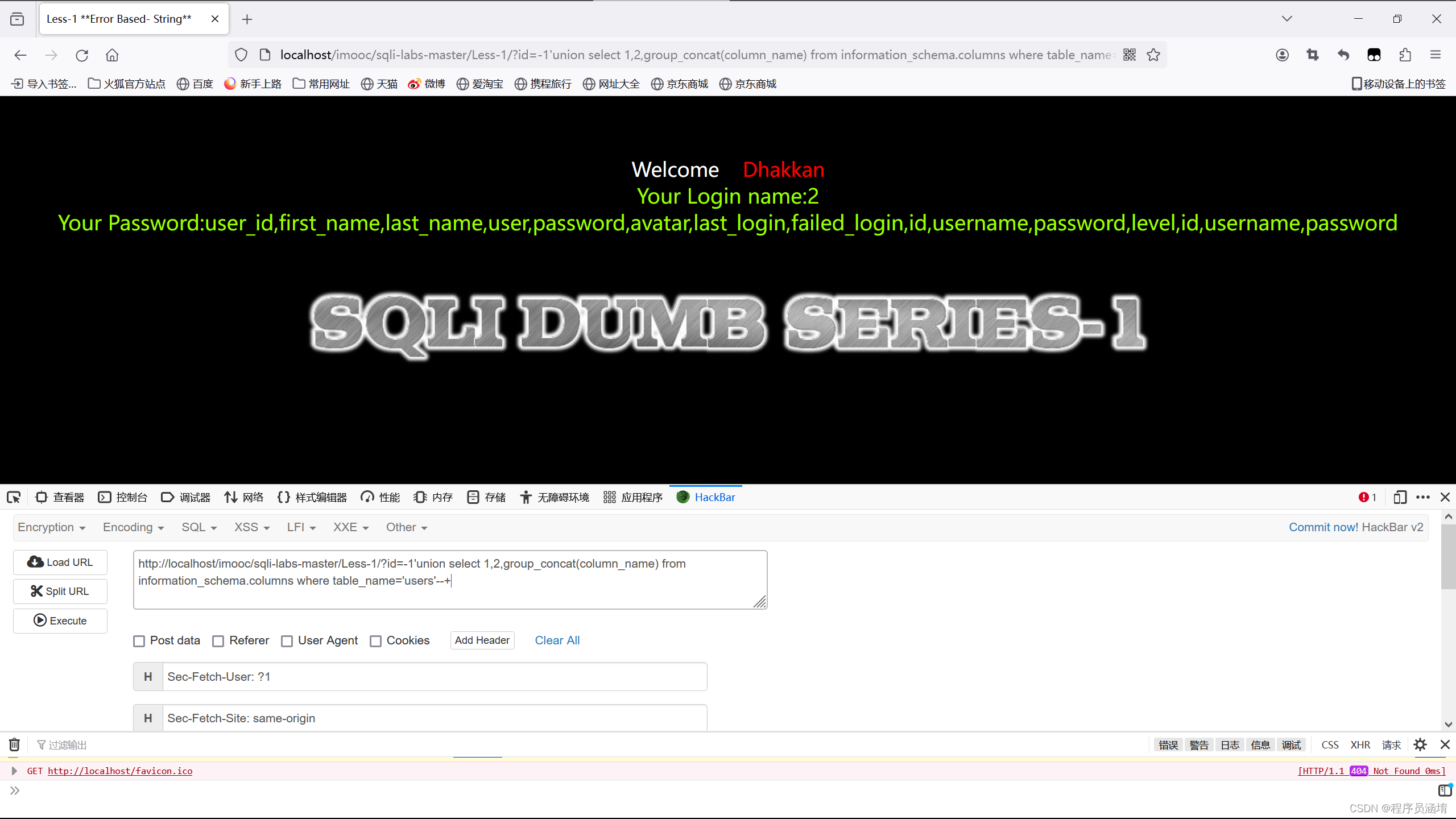Open console settings gear icon
The height and width of the screenshot is (819, 1456).
coord(1420,745)
